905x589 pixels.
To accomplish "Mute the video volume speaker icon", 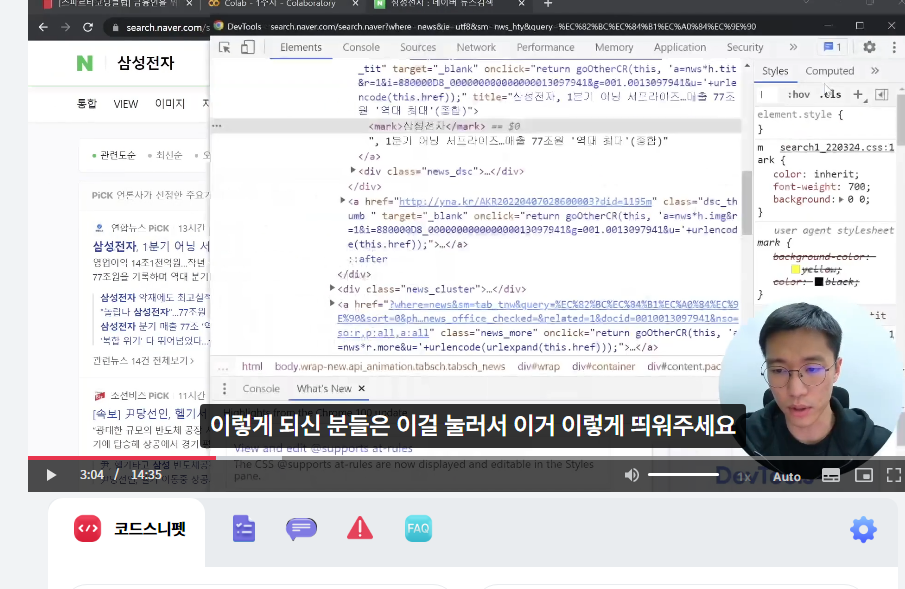I will (631, 475).
